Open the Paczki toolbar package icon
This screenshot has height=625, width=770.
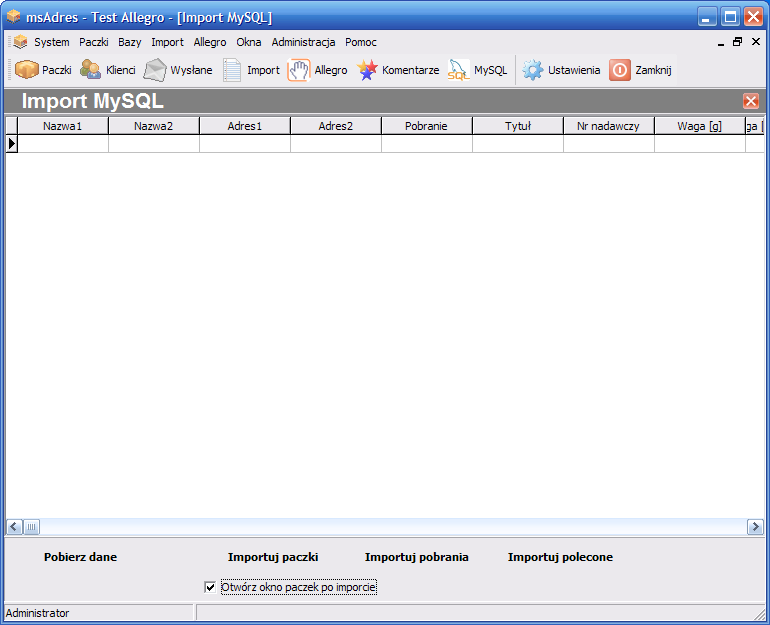(27, 70)
